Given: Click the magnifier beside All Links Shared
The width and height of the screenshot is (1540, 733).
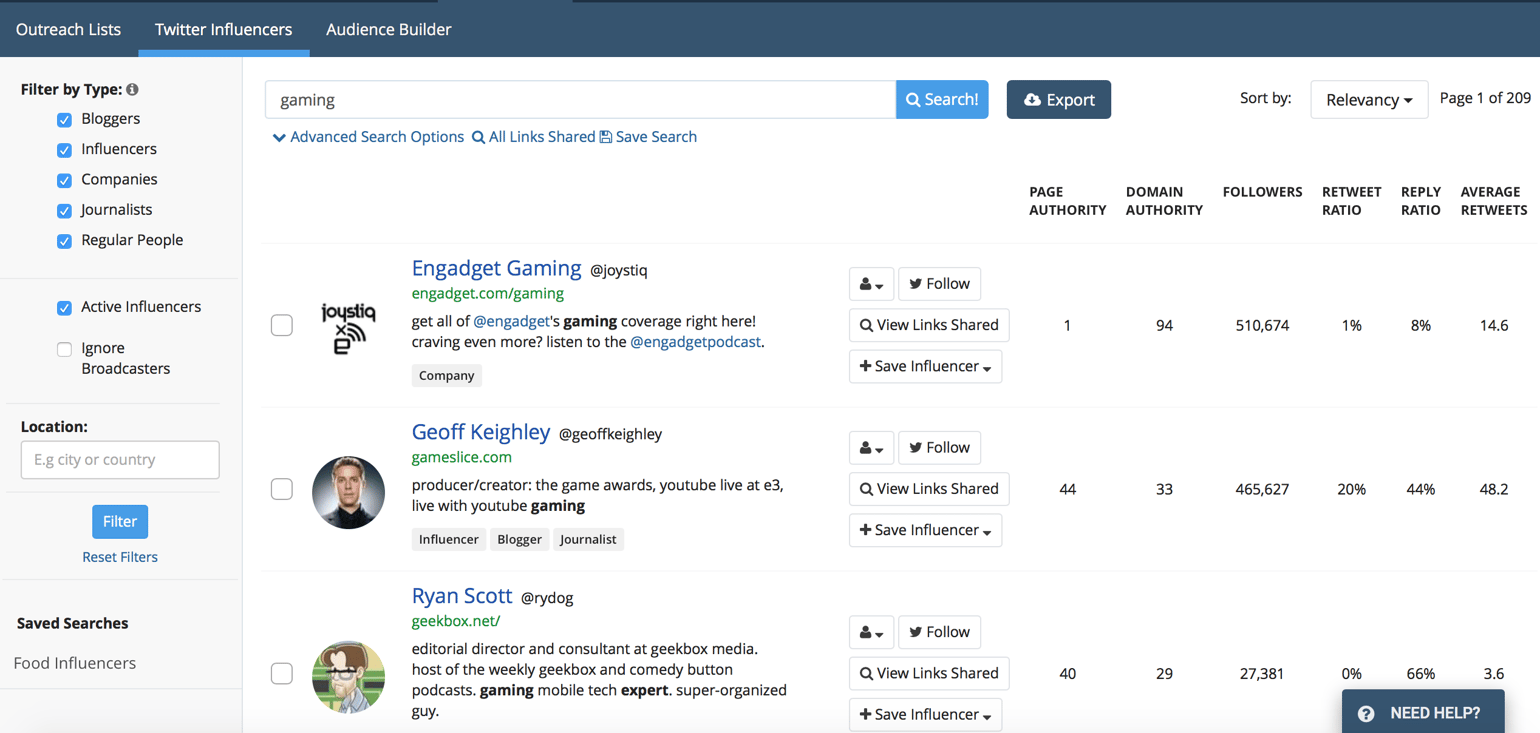Looking at the screenshot, I should pyautogui.click(x=479, y=136).
